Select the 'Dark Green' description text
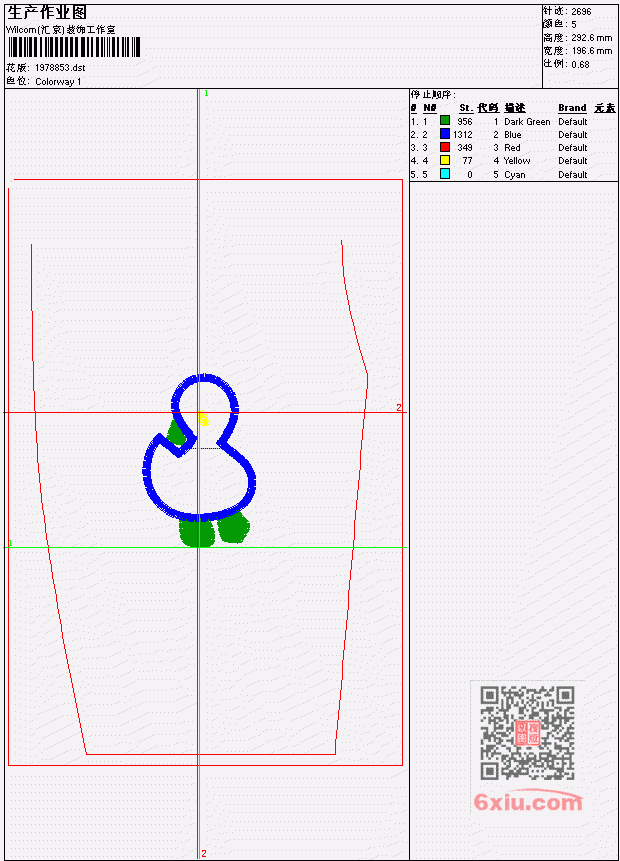Screen dimensions: 620x861 tap(527, 121)
